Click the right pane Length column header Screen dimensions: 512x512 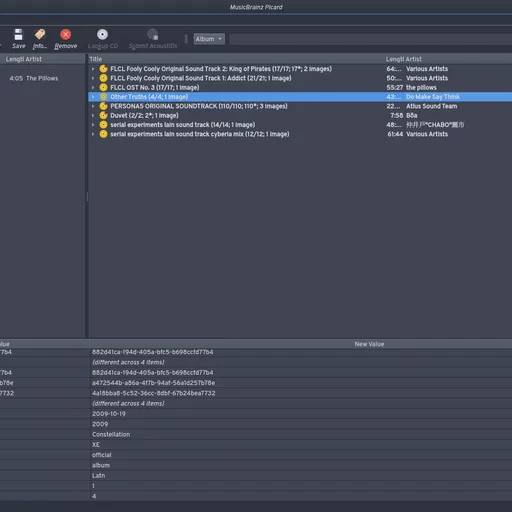(395, 59)
